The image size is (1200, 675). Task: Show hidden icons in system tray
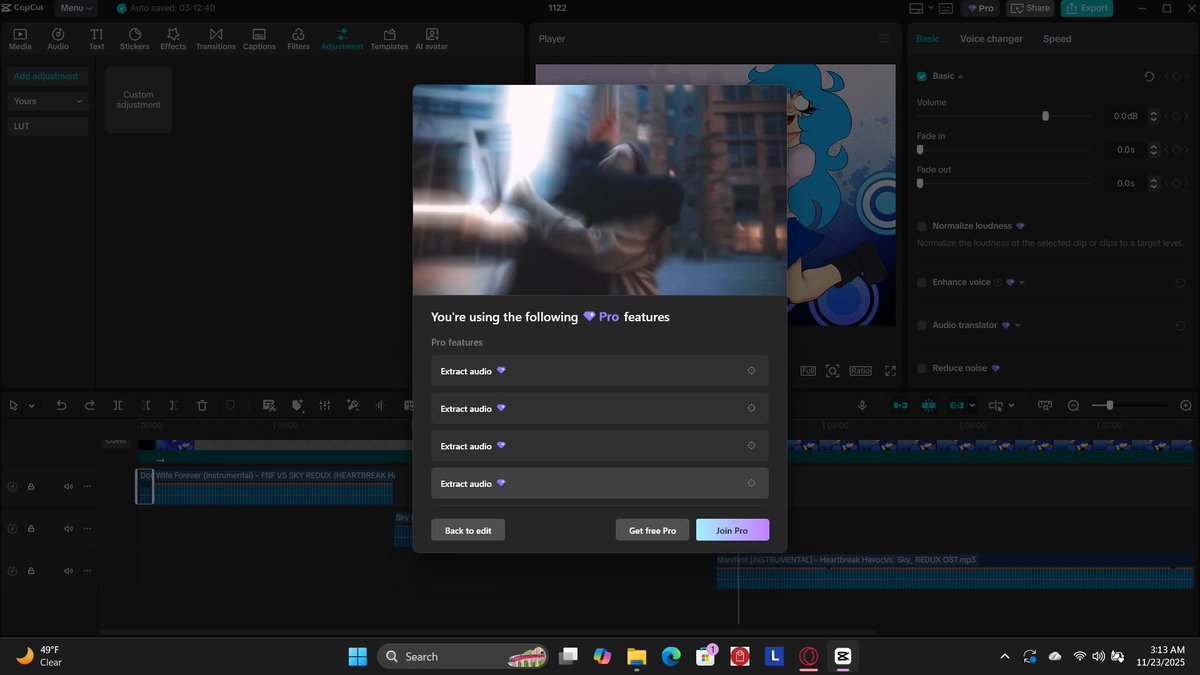click(x=1005, y=656)
